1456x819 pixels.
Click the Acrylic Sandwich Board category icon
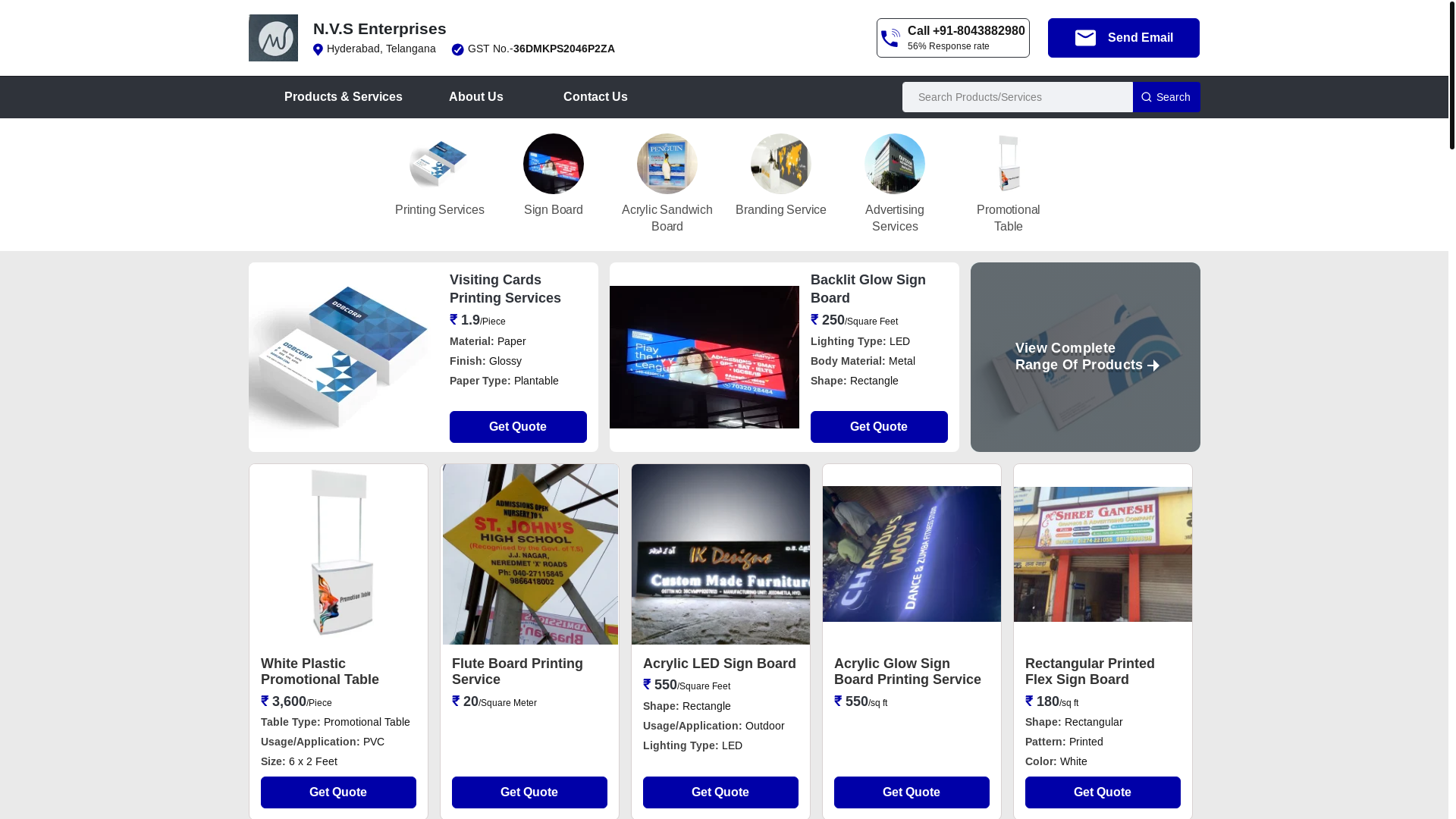[667, 164]
